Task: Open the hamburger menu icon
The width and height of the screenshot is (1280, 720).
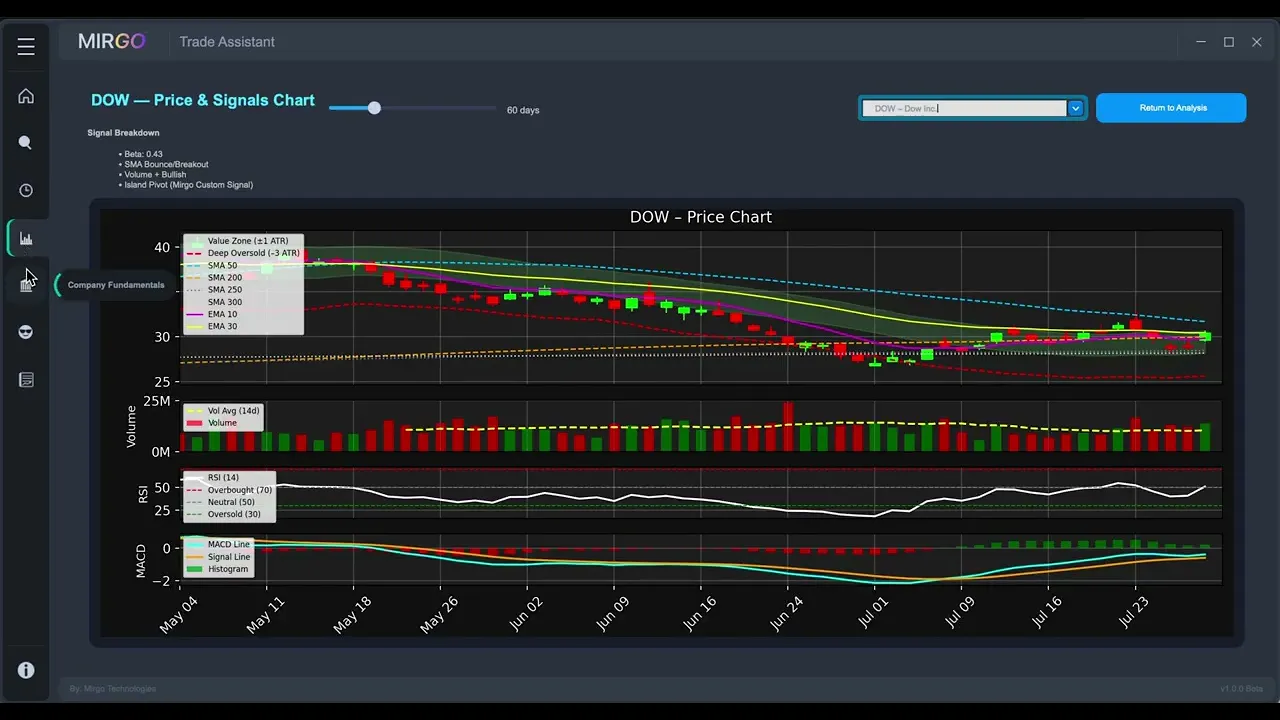Action: point(26,46)
